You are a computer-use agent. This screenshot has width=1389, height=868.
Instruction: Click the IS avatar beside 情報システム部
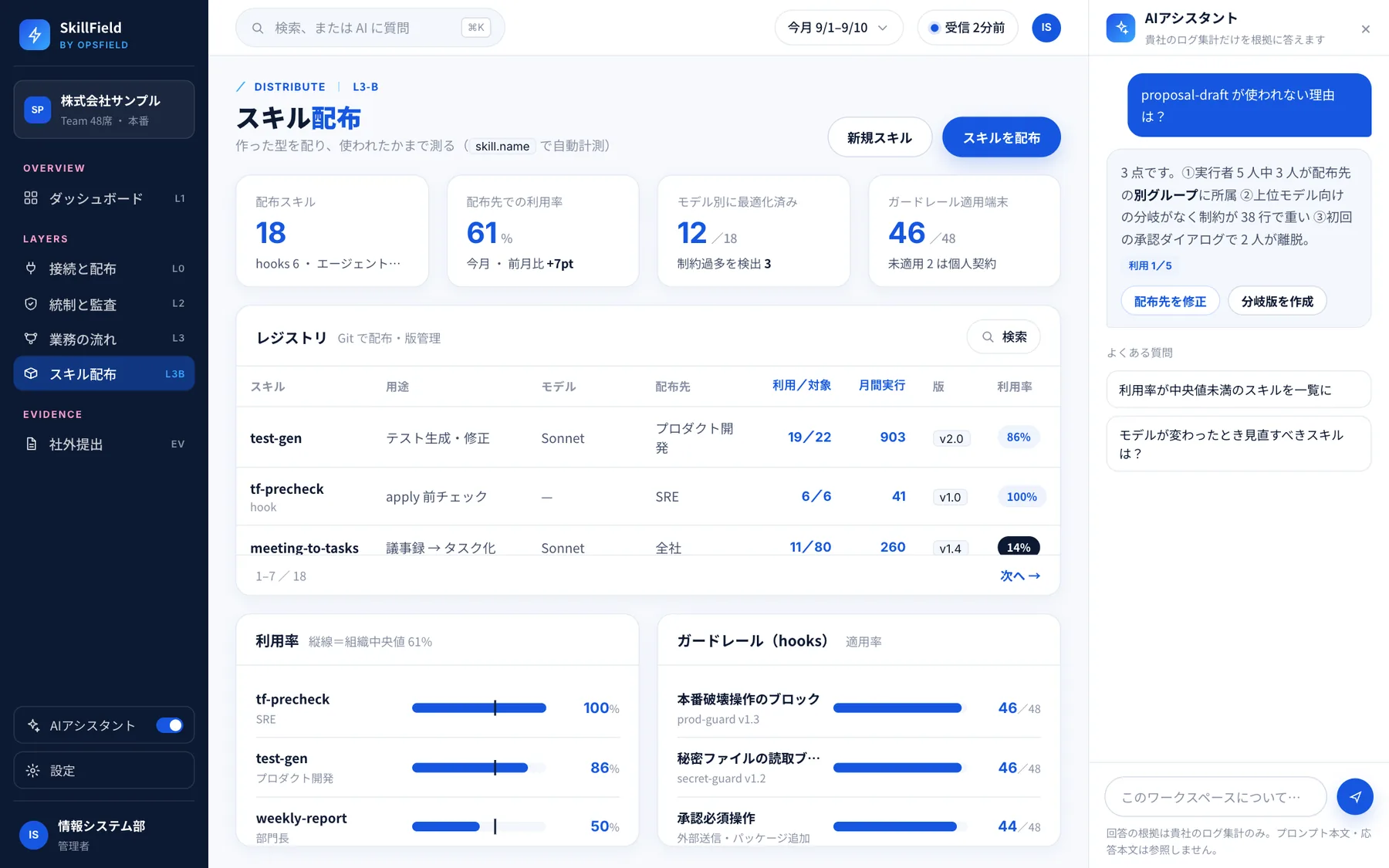pyautogui.click(x=33, y=835)
